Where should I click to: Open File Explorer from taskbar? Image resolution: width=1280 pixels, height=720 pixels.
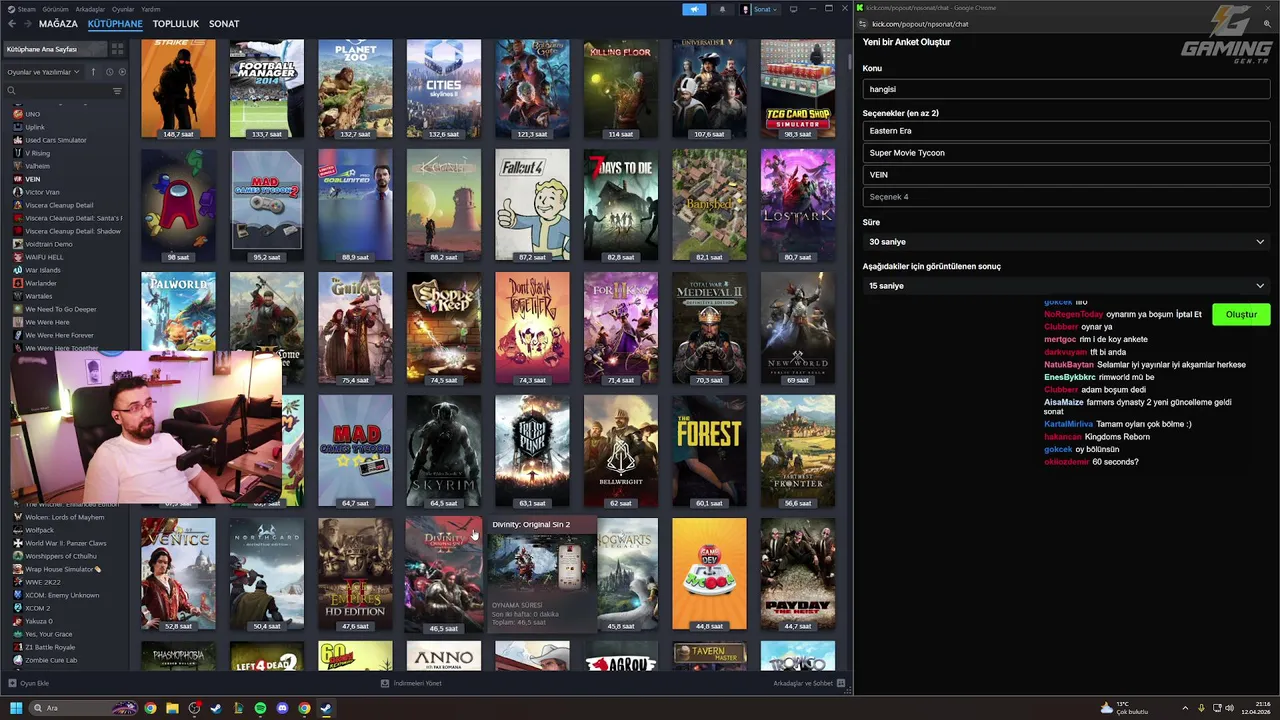172,708
